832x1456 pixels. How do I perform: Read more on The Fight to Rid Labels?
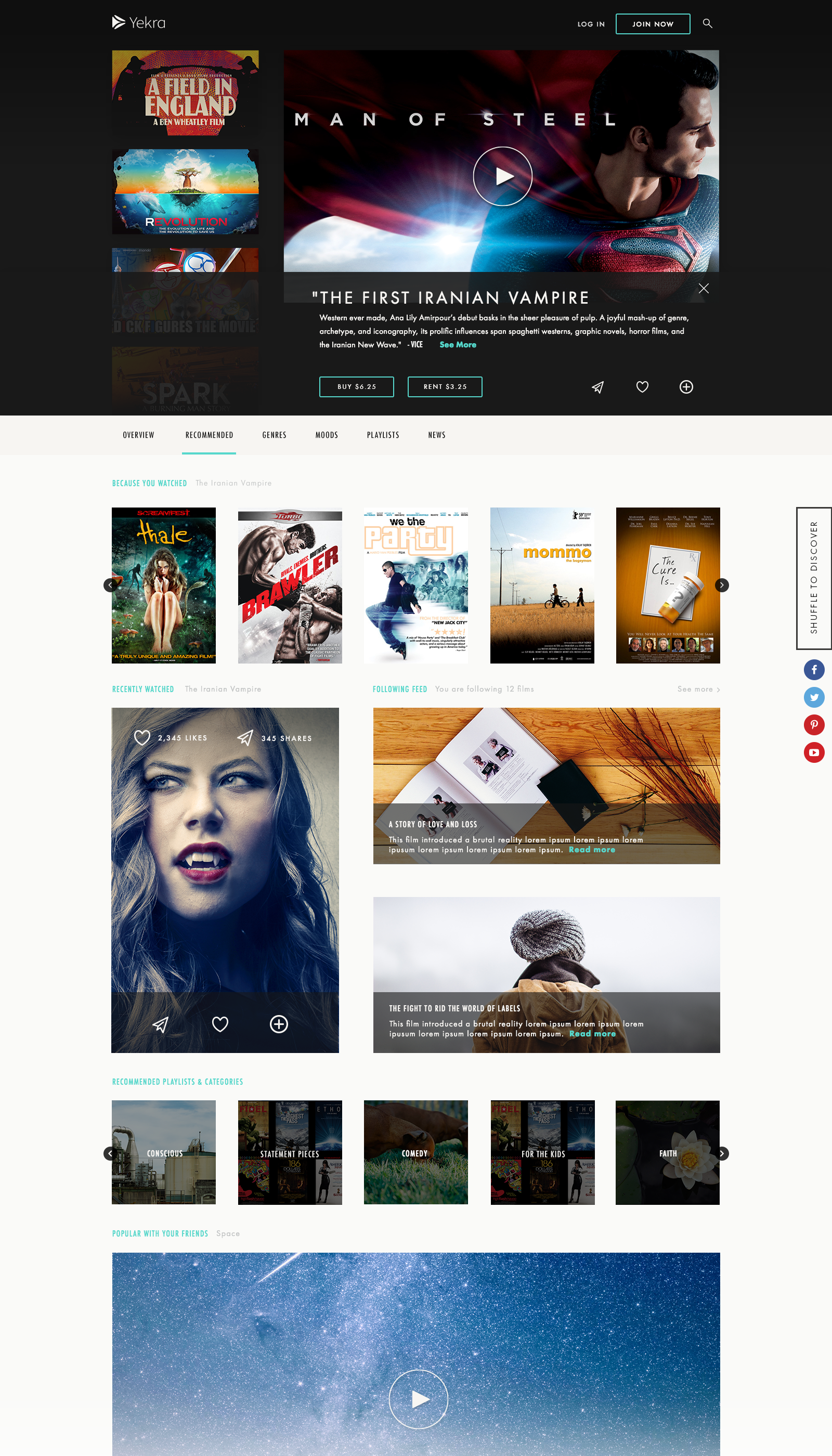[592, 1034]
